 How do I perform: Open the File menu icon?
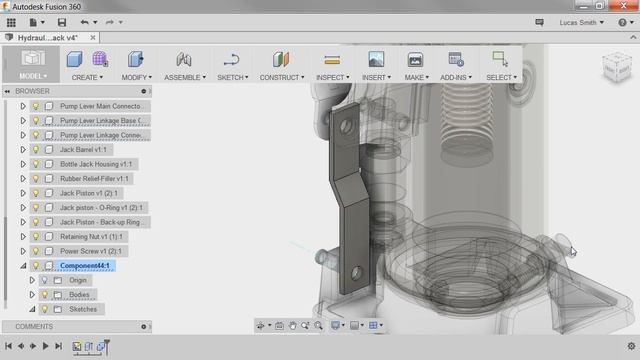[x=33, y=22]
